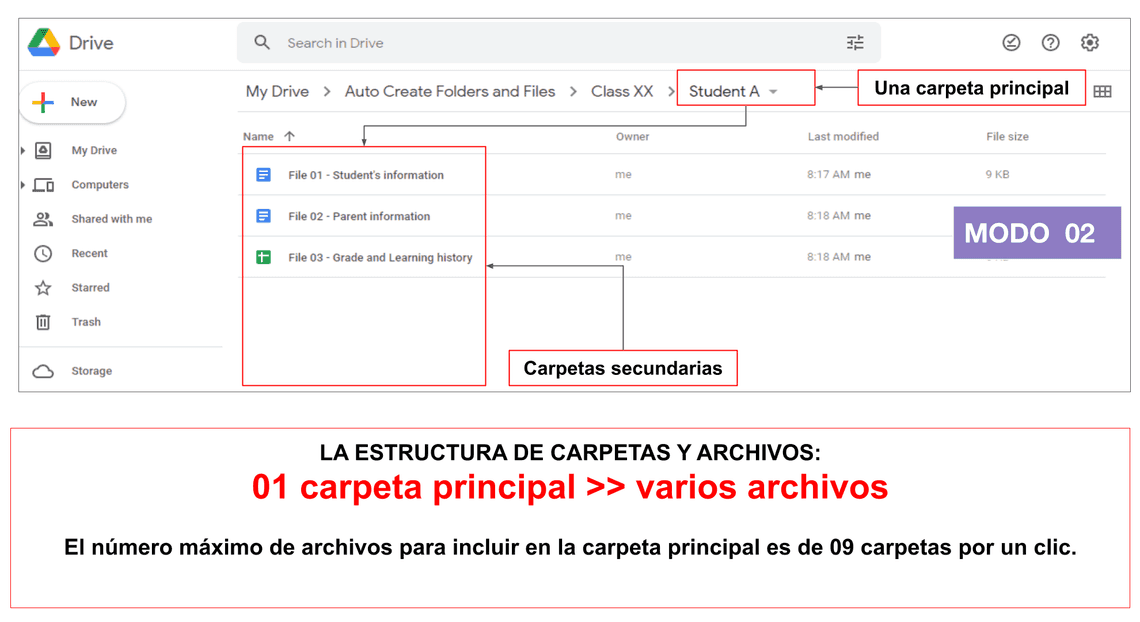The image size is (1140, 622).
Task: Switch to grid layout view
Action: (1102, 92)
